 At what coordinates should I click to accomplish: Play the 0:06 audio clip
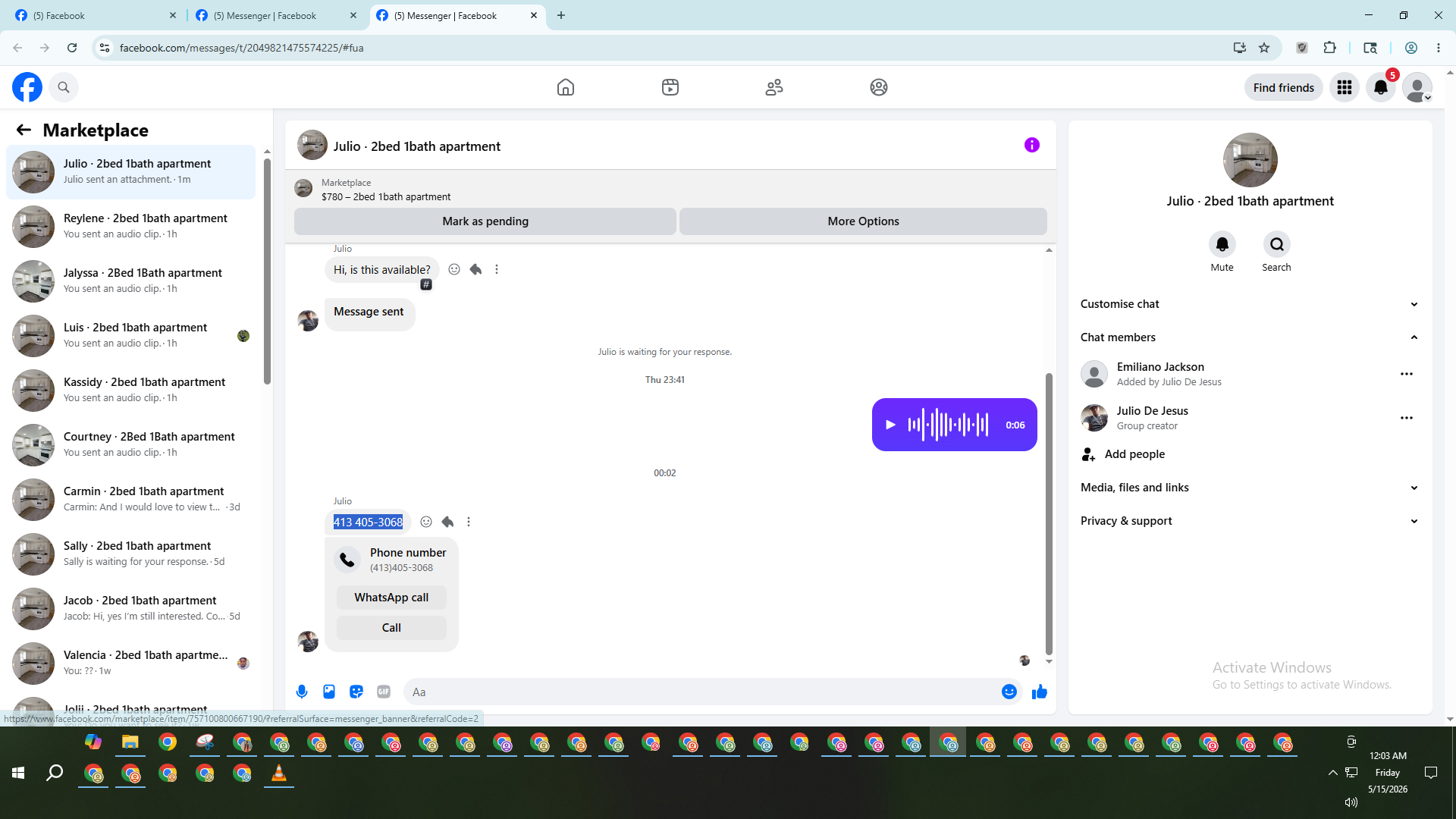coord(891,425)
